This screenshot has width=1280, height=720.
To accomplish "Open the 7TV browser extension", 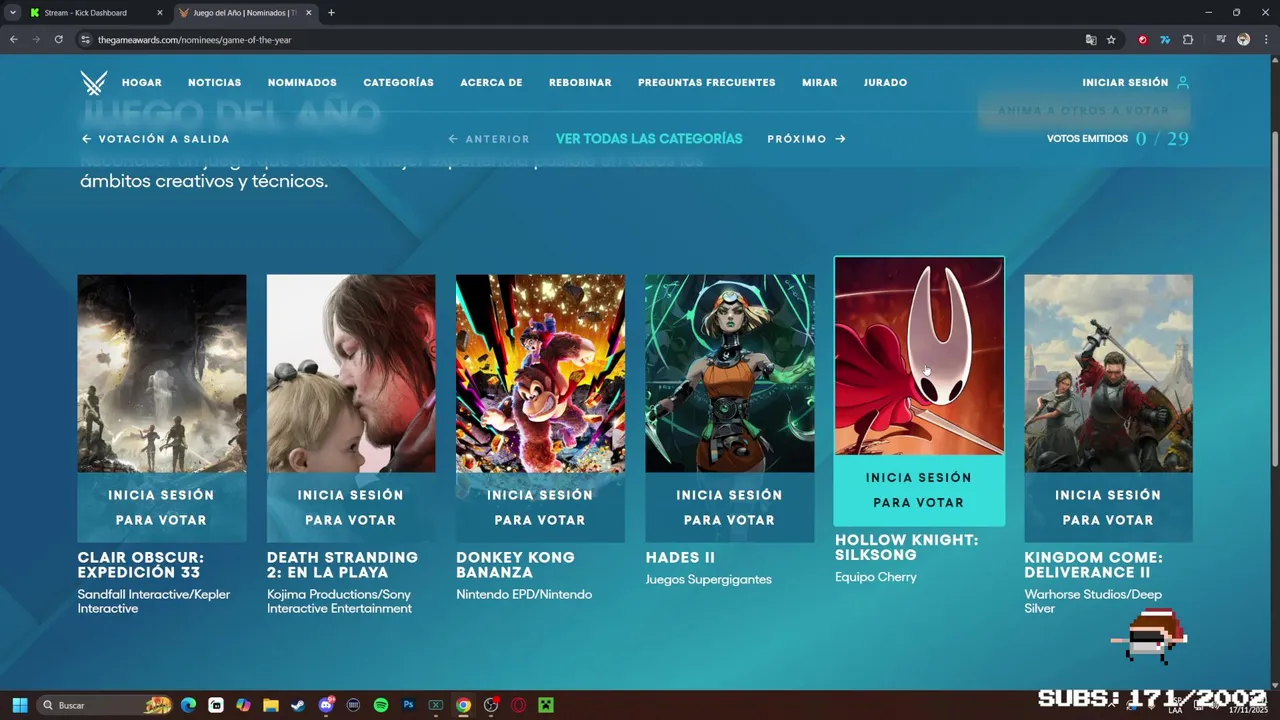I will pos(1165,40).
